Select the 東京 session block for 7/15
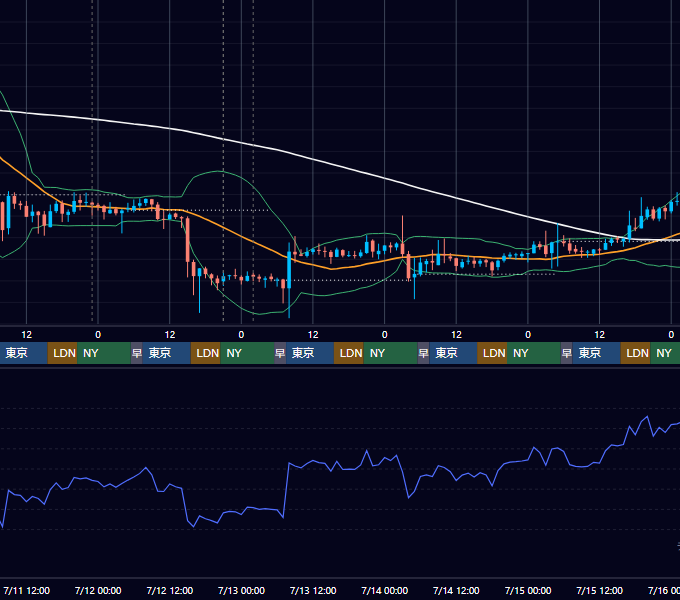Image resolution: width=680 pixels, height=600 pixels. 596,353
